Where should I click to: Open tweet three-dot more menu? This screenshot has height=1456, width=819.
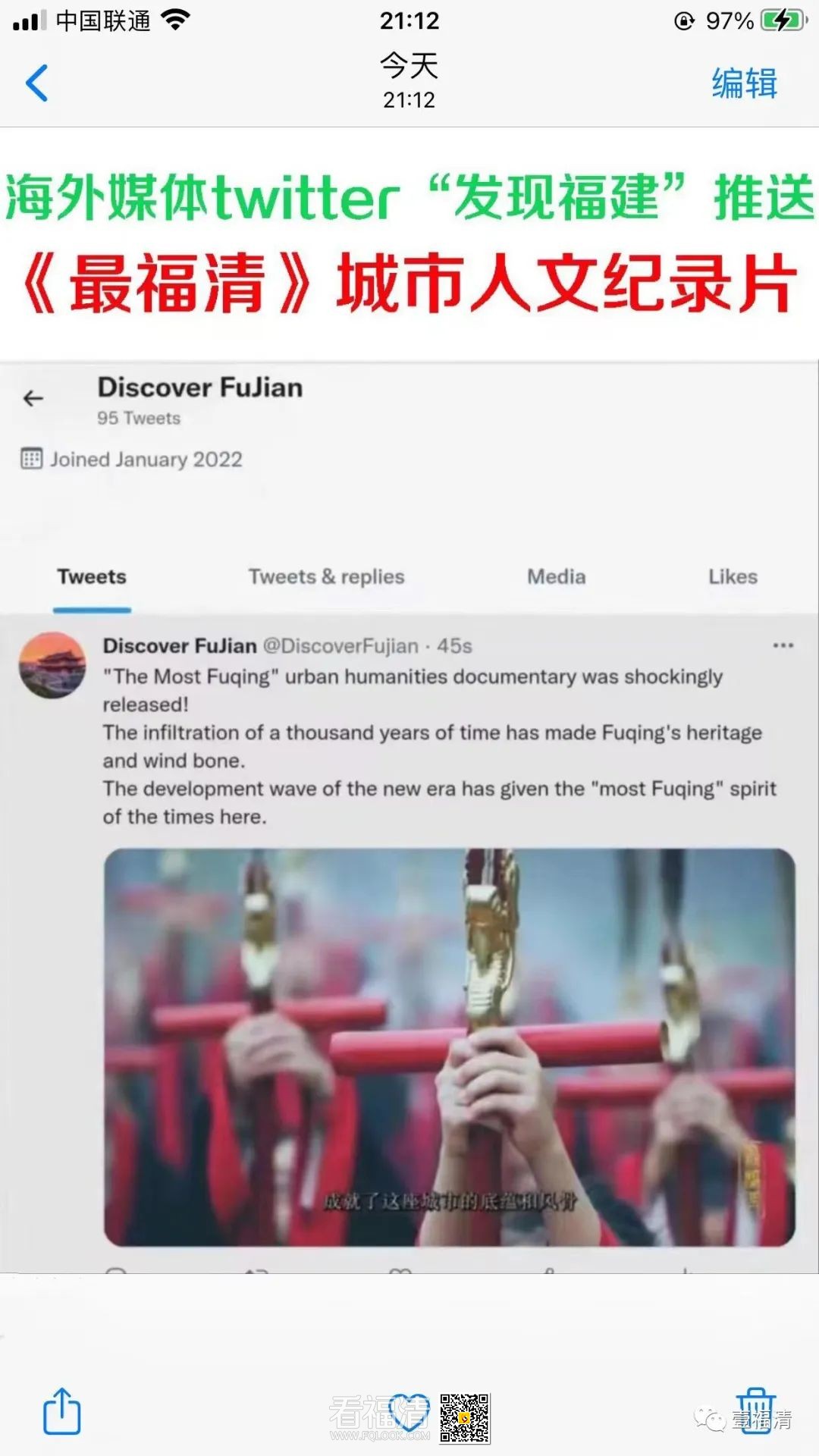pyautogui.click(x=783, y=645)
